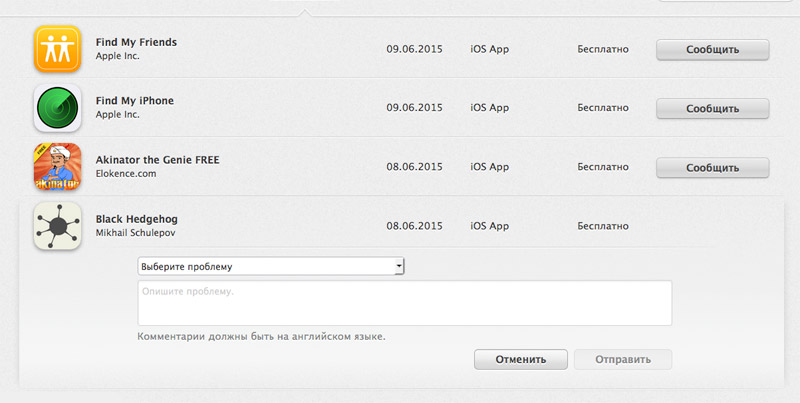This screenshot has height=403, width=800.
Task: Click Apple Inc. under Find My iPhone
Action: tap(117, 115)
